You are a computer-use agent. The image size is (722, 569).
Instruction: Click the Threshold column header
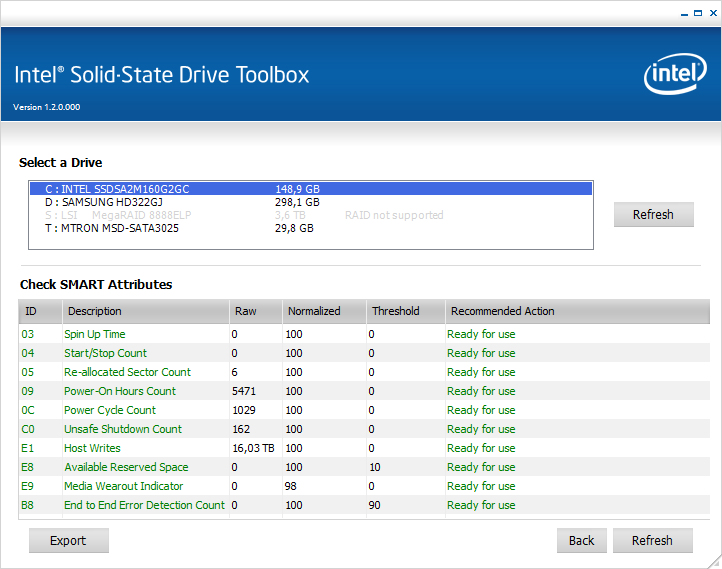pos(405,311)
